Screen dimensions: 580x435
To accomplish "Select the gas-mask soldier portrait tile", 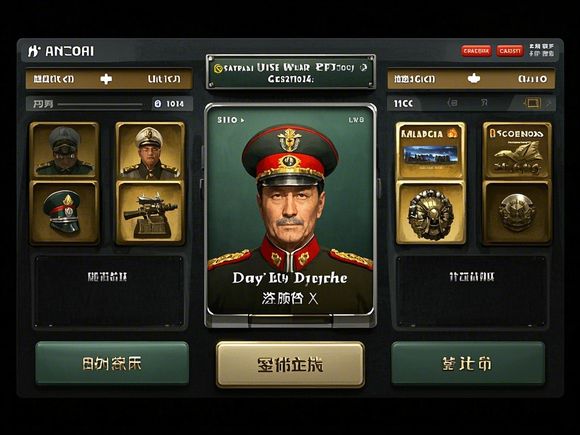I will tap(64, 151).
